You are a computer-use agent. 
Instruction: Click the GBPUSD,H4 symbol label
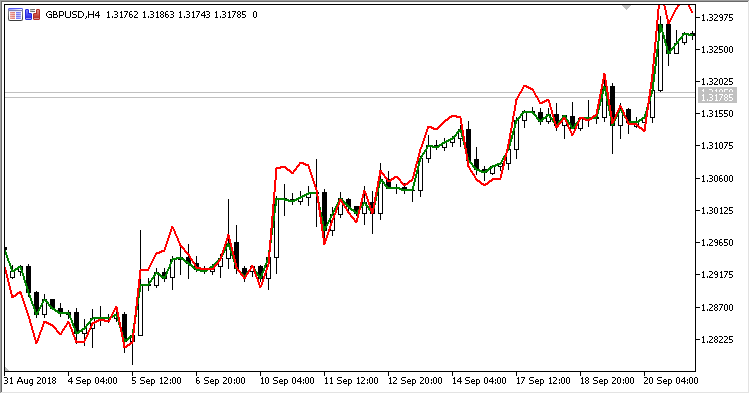(73, 15)
